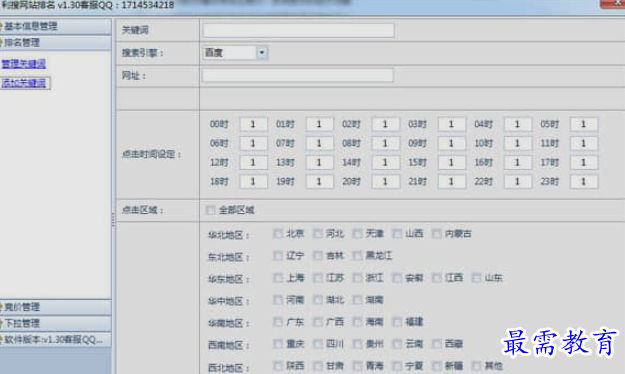Click the 22时 click count field
Viewport: 625px width, 374px height.
click(x=518, y=182)
